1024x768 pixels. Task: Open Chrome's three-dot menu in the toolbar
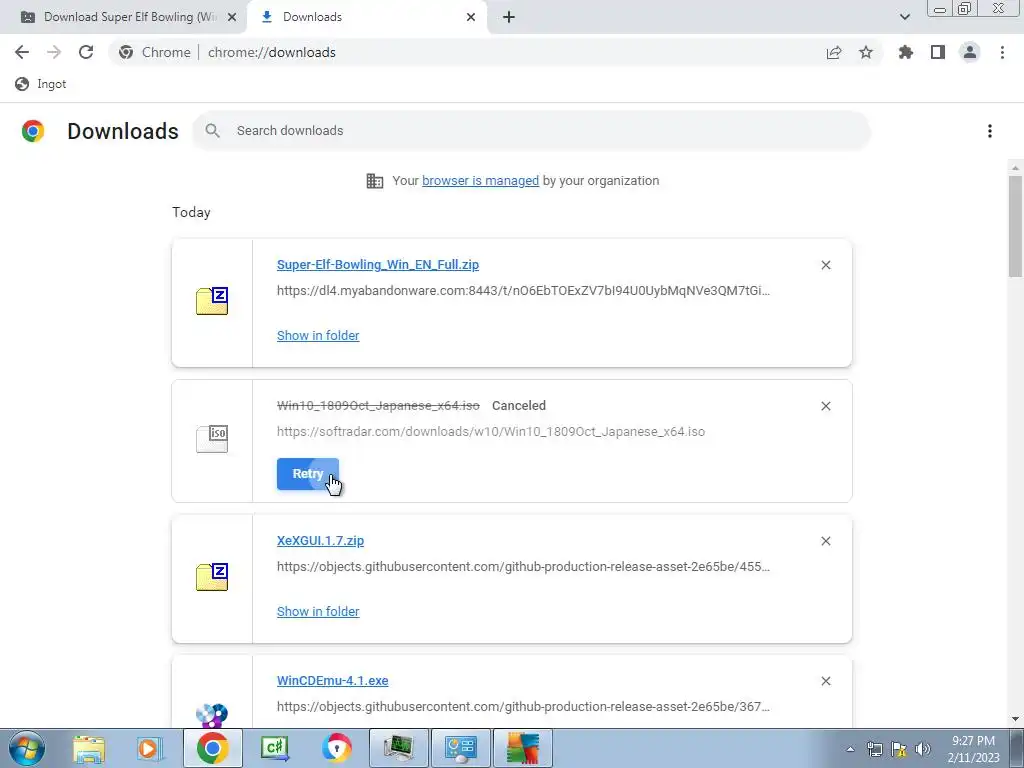1002,52
